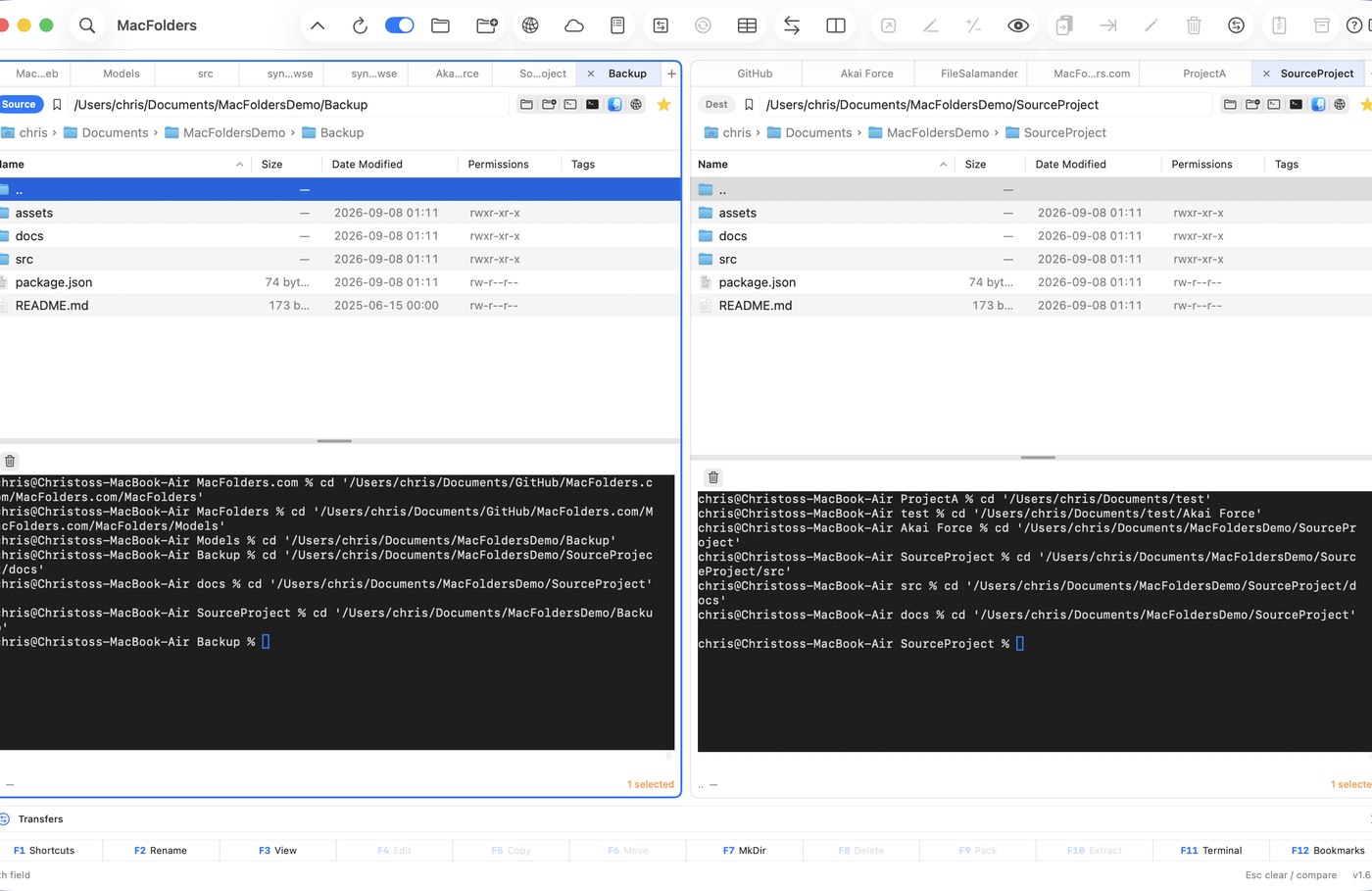Toggle favorite star for the Backup pane
1372x891 pixels.
(663, 104)
